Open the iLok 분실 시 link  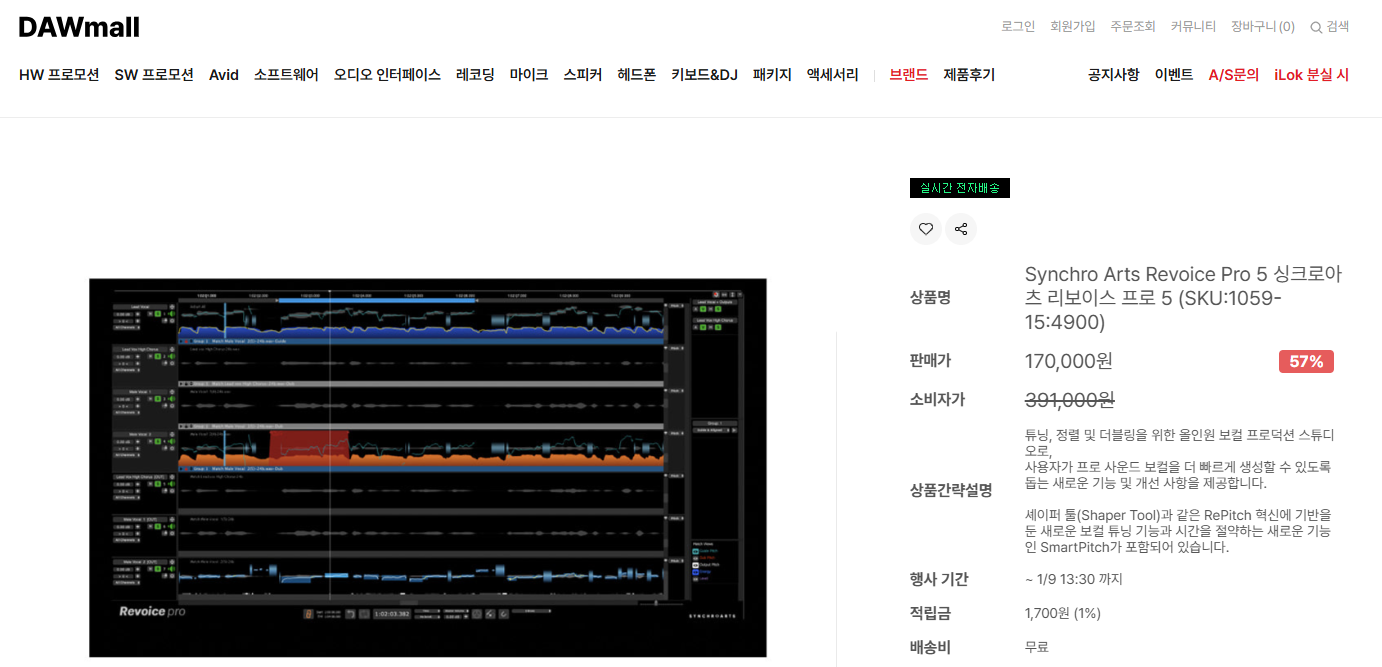click(x=1311, y=75)
